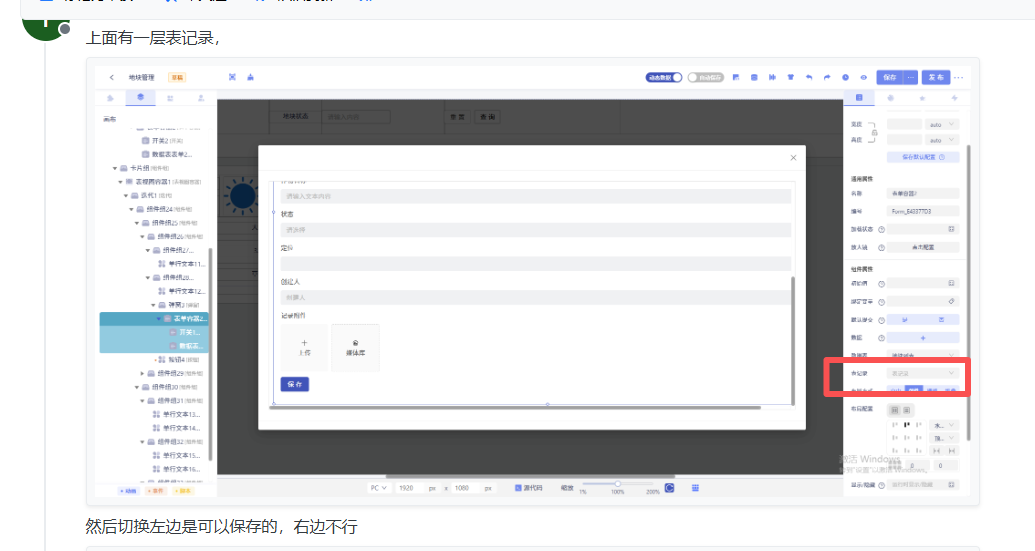Click the 发布 publish button
The width and height of the screenshot is (1035, 551).
coord(935,77)
